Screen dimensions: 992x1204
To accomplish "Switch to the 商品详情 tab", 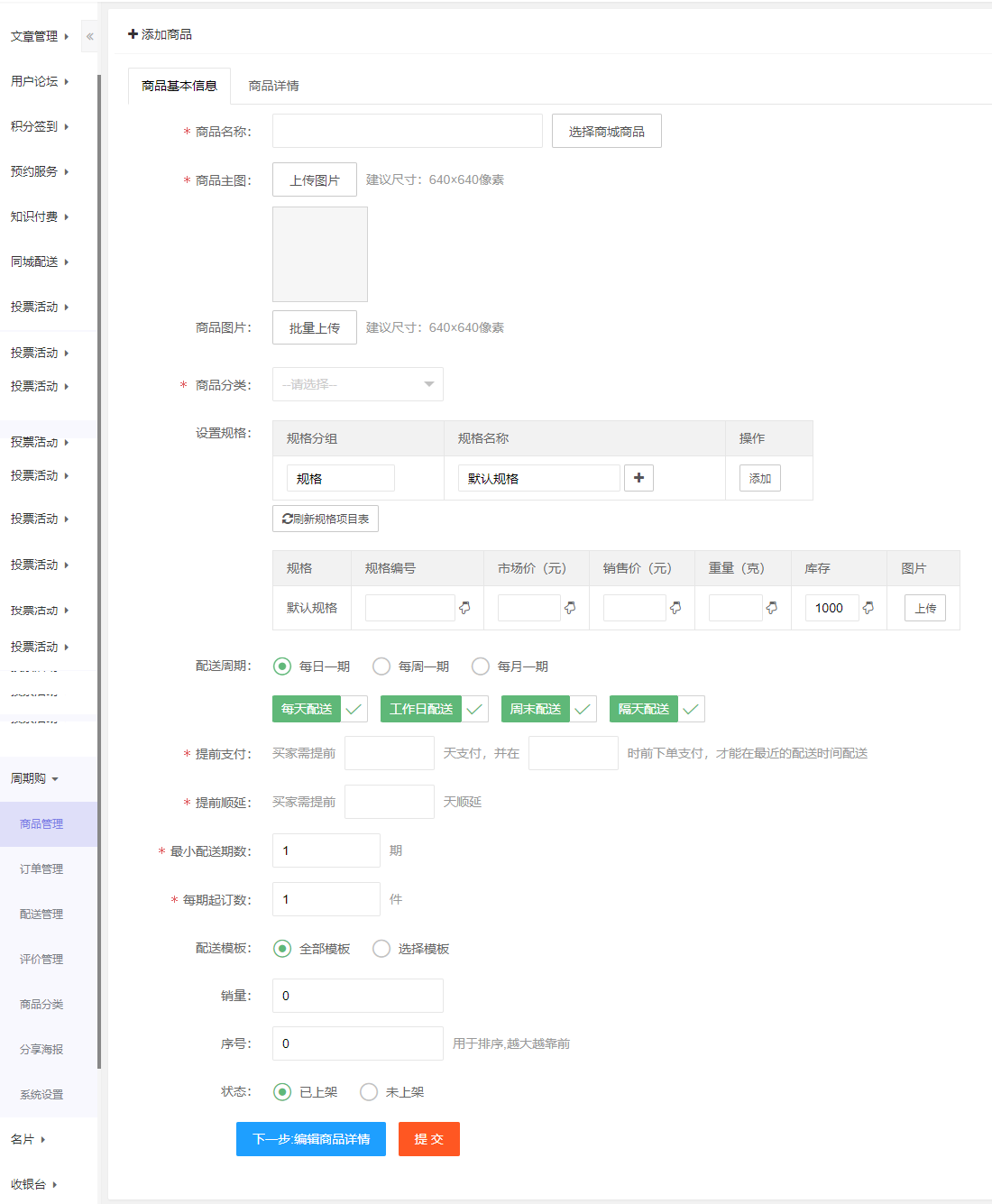I will point(273,86).
